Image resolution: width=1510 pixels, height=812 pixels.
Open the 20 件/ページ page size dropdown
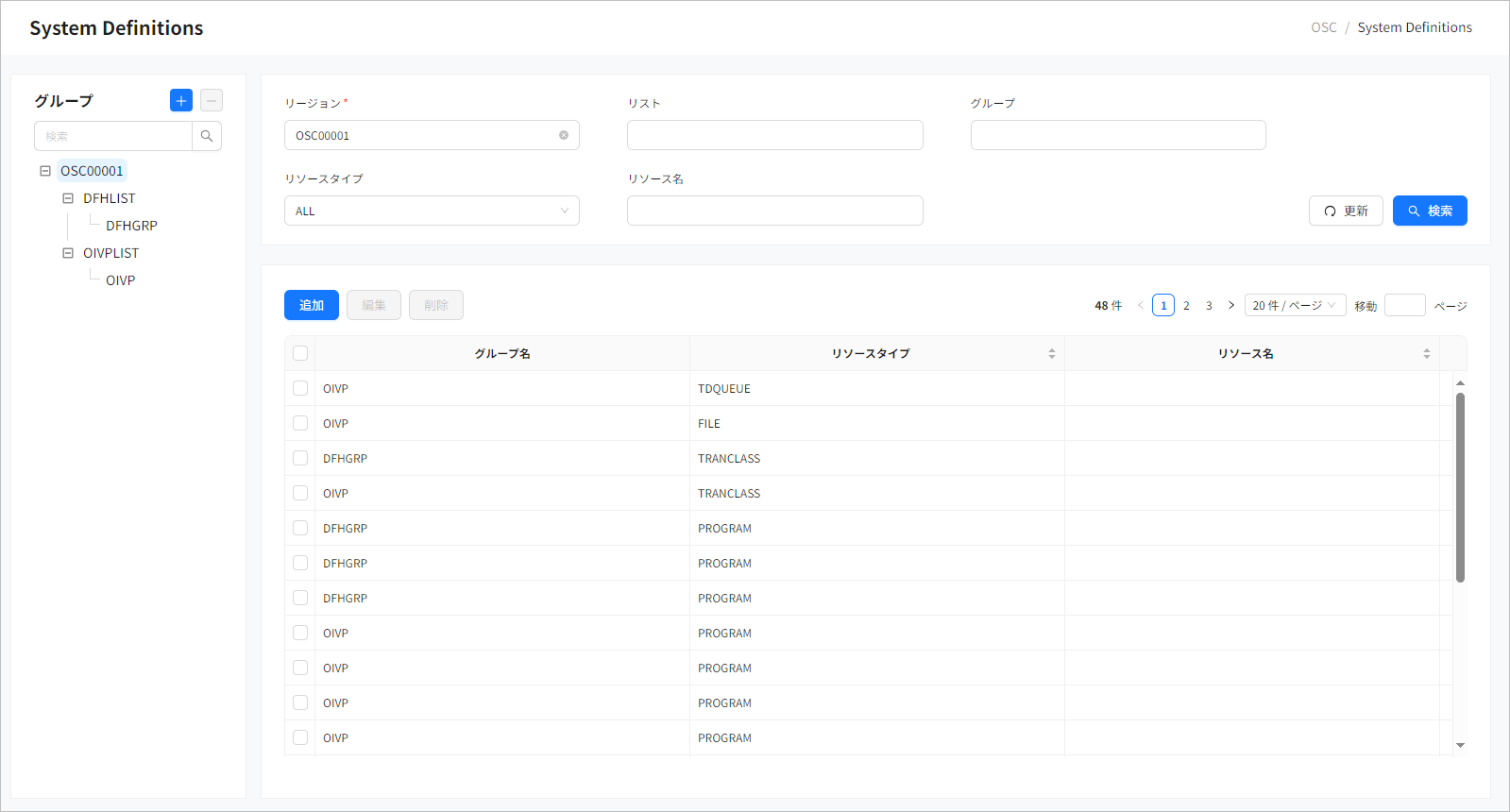coord(1294,305)
